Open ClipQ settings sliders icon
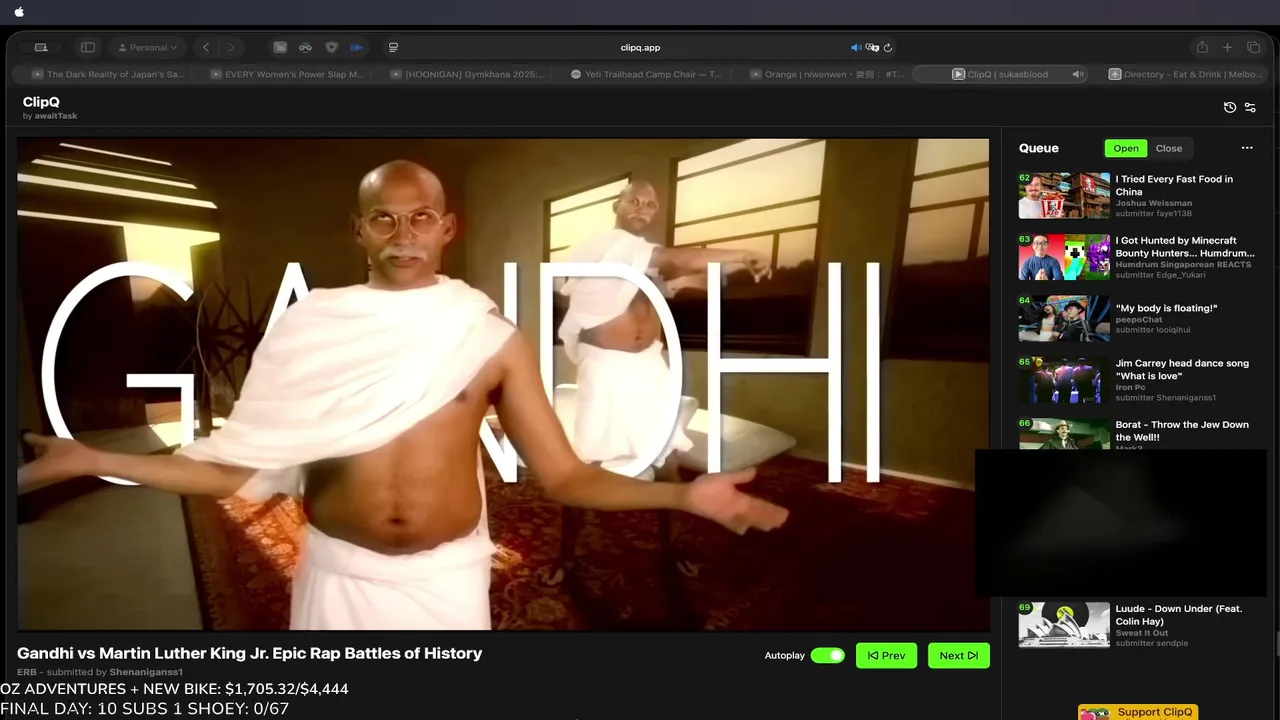 [1250, 107]
